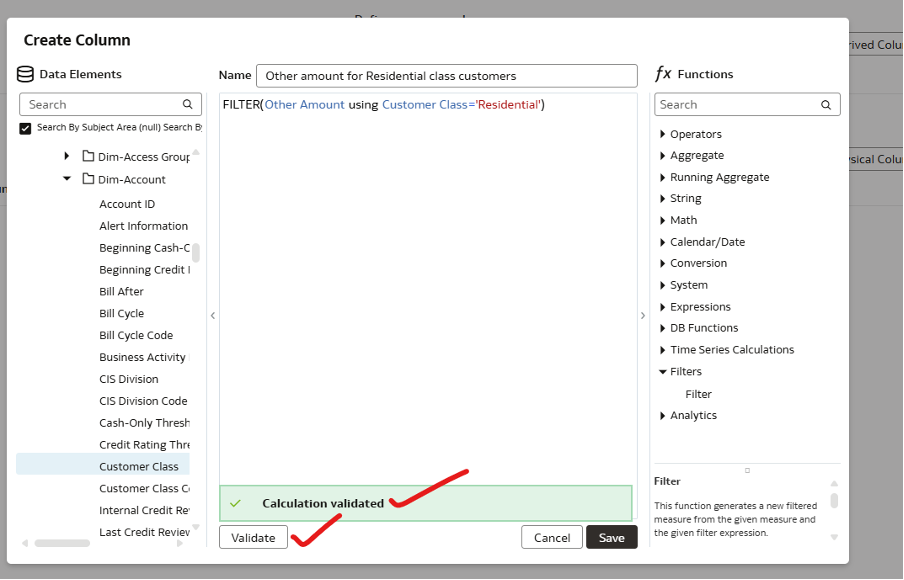Select the Customer Class data element
The image size is (904, 580).
(139, 467)
